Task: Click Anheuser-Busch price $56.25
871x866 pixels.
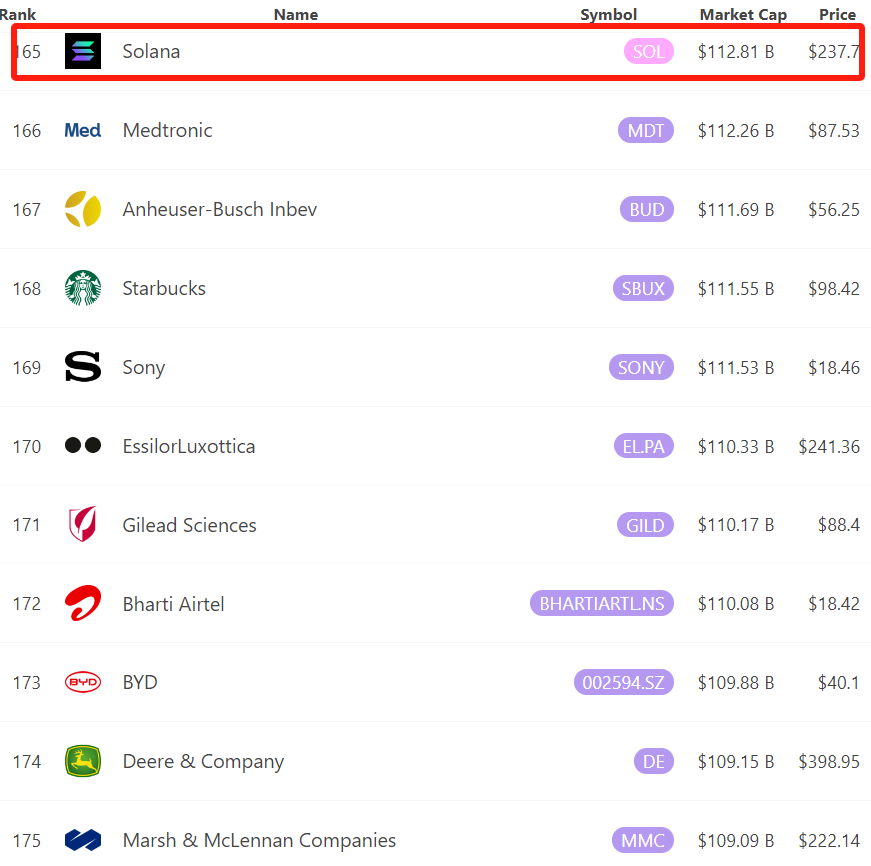Action: (x=834, y=209)
